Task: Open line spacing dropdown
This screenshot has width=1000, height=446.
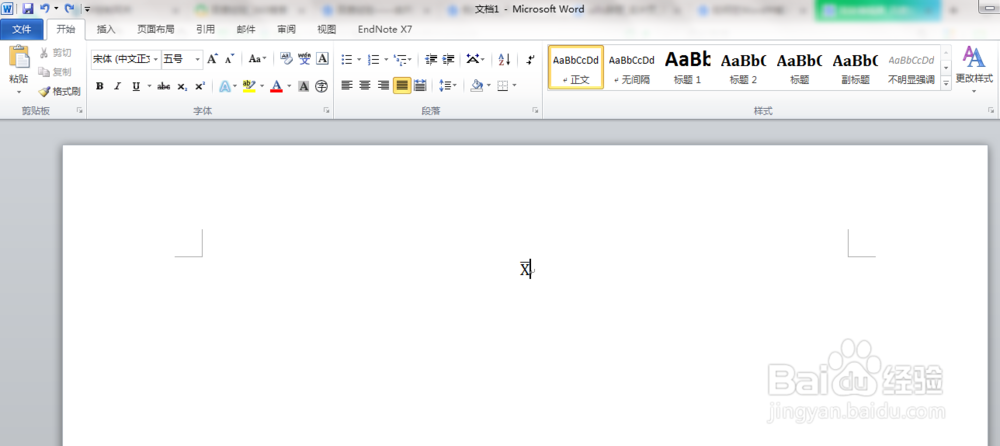Action: pyautogui.click(x=448, y=85)
